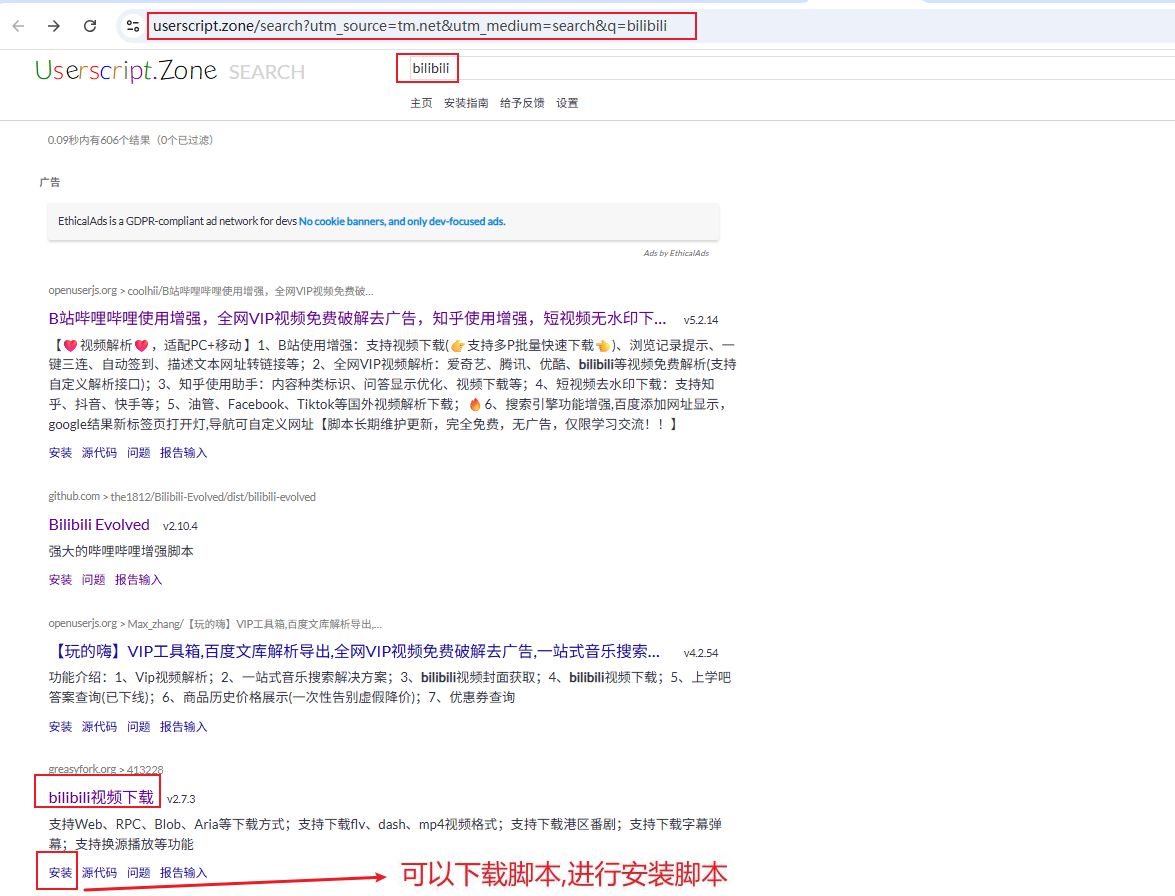Open the 【玩的嗨】VIP工具箱 result title

click(354, 651)
